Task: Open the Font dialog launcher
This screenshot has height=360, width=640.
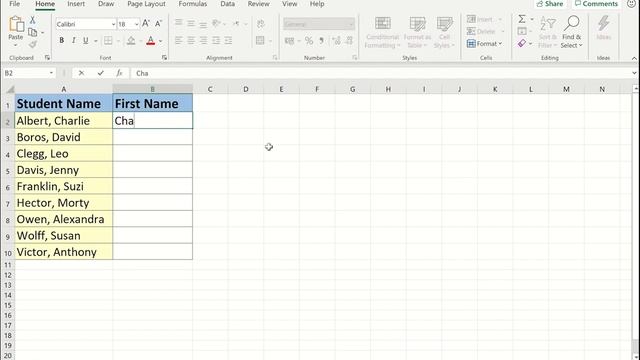Action: 164,58
